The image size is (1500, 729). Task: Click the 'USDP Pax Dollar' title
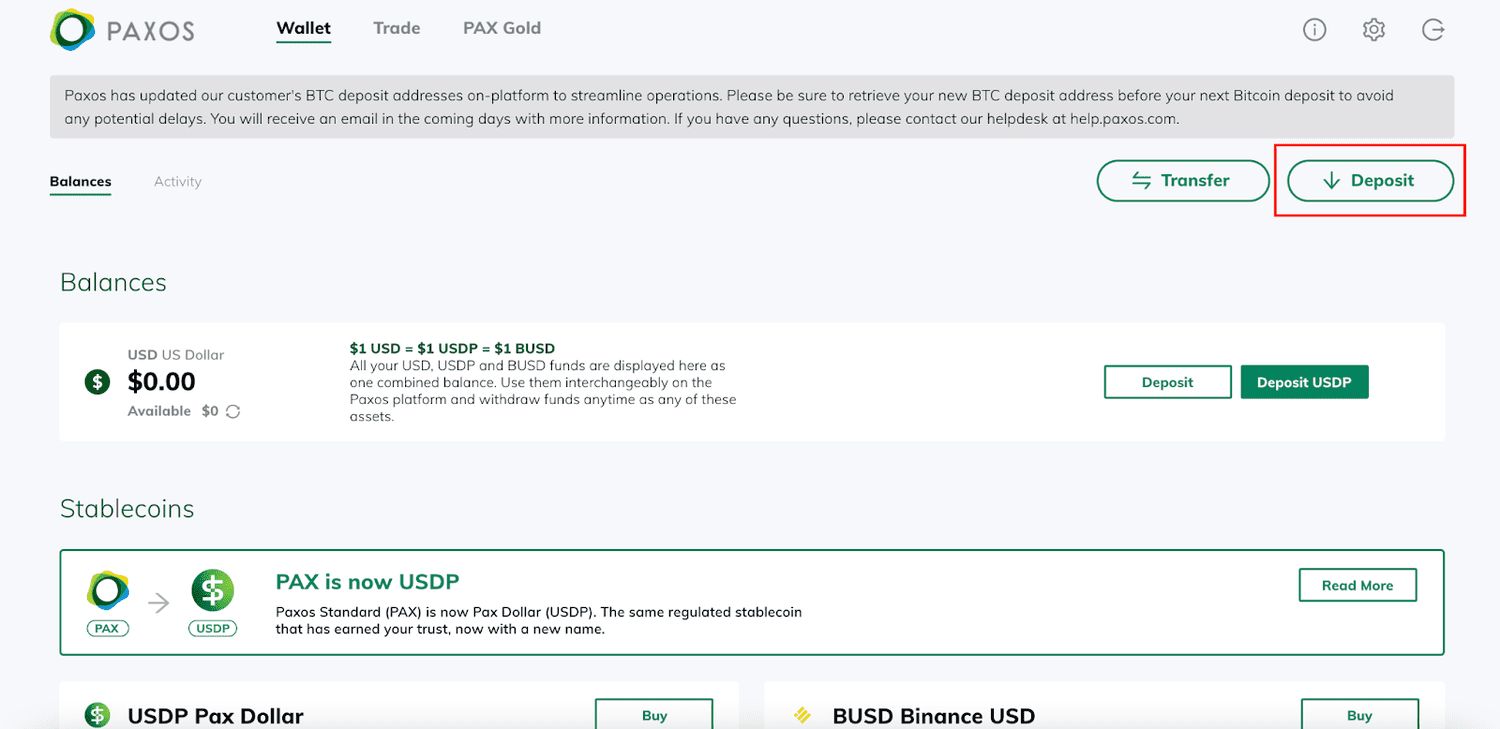click(215, 716)
